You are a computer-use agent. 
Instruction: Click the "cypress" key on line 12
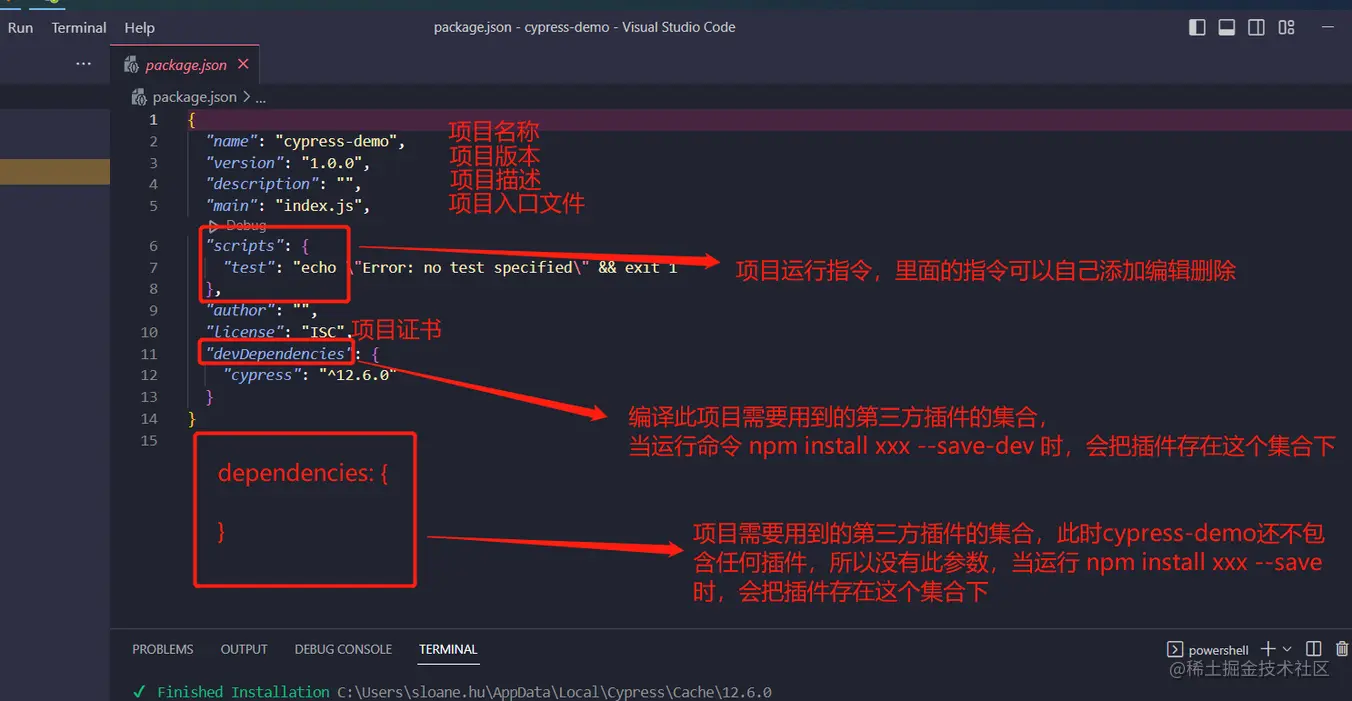tap(262, 375)
